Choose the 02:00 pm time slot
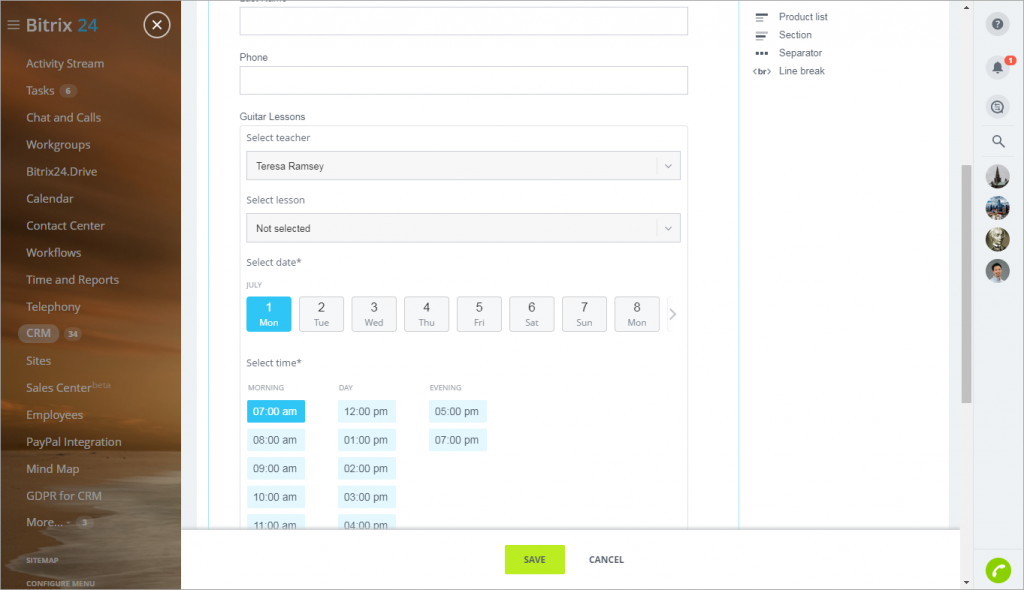This screenshot has width=1024, height=590. pyautogui.click(x=366, y=468)
